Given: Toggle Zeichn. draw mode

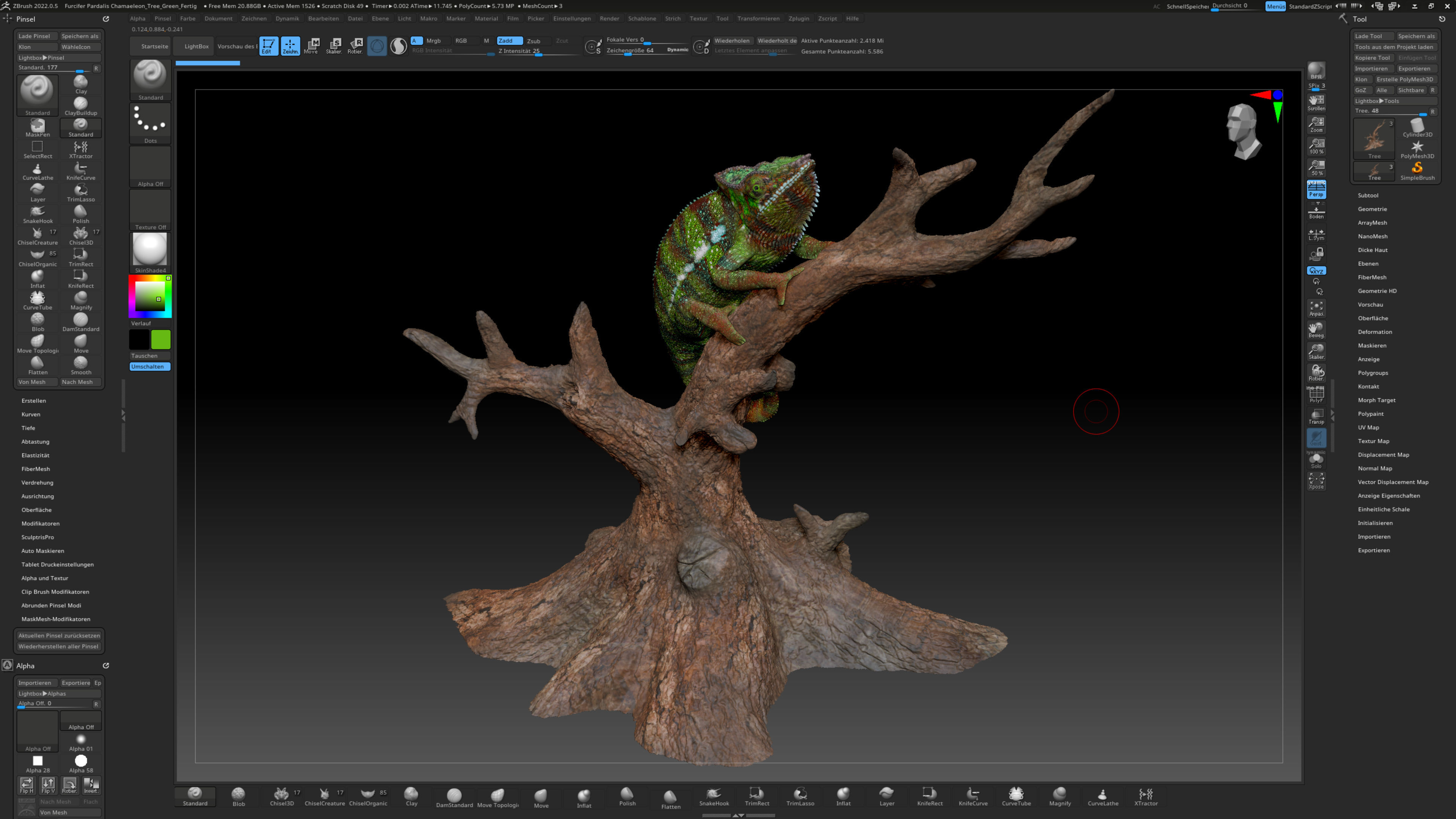Looking at the screenshot, I should [x=290, y=46].
